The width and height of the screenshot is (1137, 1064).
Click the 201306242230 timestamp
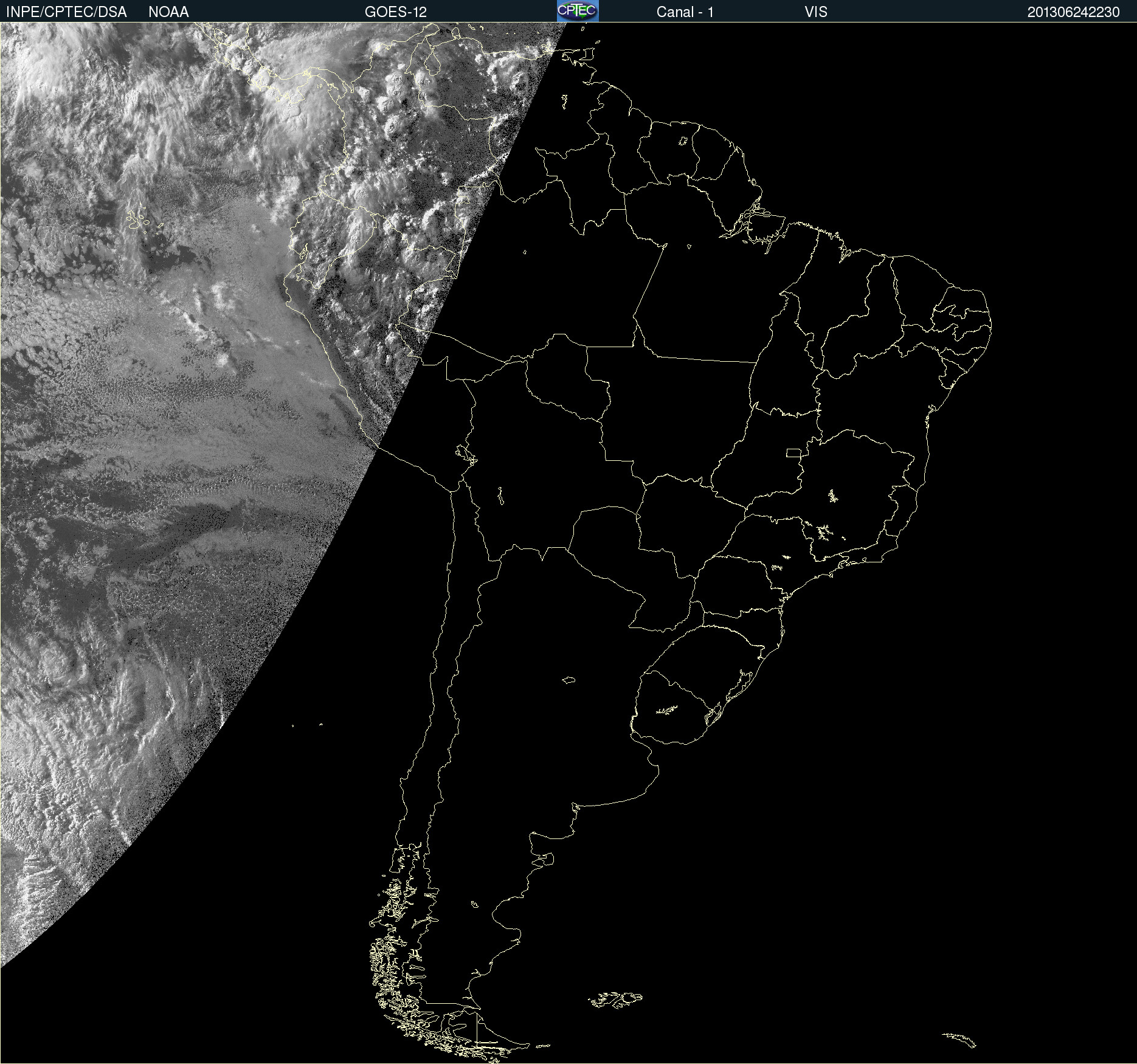point(1074,12)
